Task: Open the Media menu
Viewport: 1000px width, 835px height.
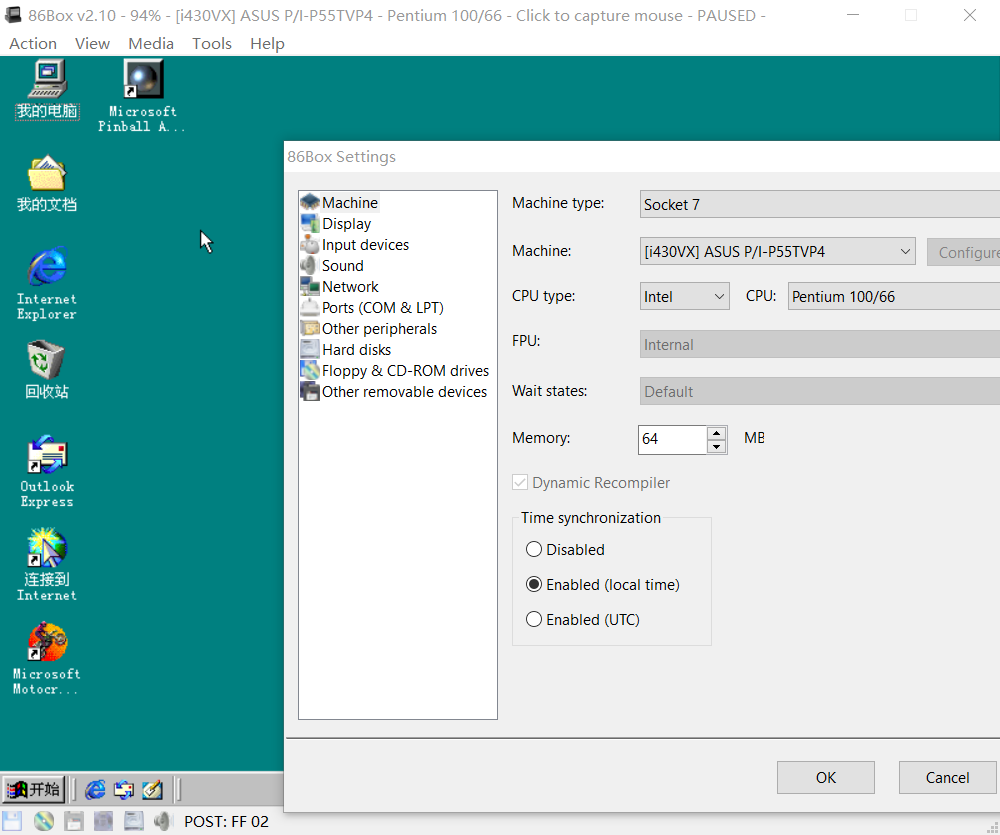Action: point(151,43)
